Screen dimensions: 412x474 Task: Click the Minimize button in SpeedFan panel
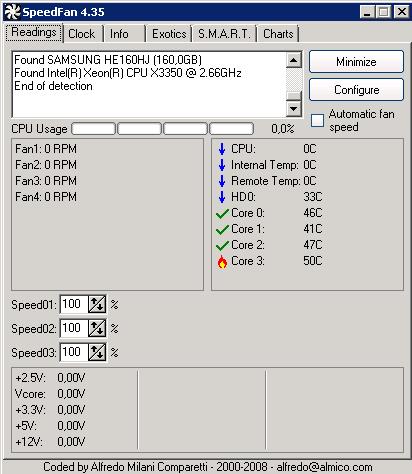pyautogui.click(x=356, y=62)
